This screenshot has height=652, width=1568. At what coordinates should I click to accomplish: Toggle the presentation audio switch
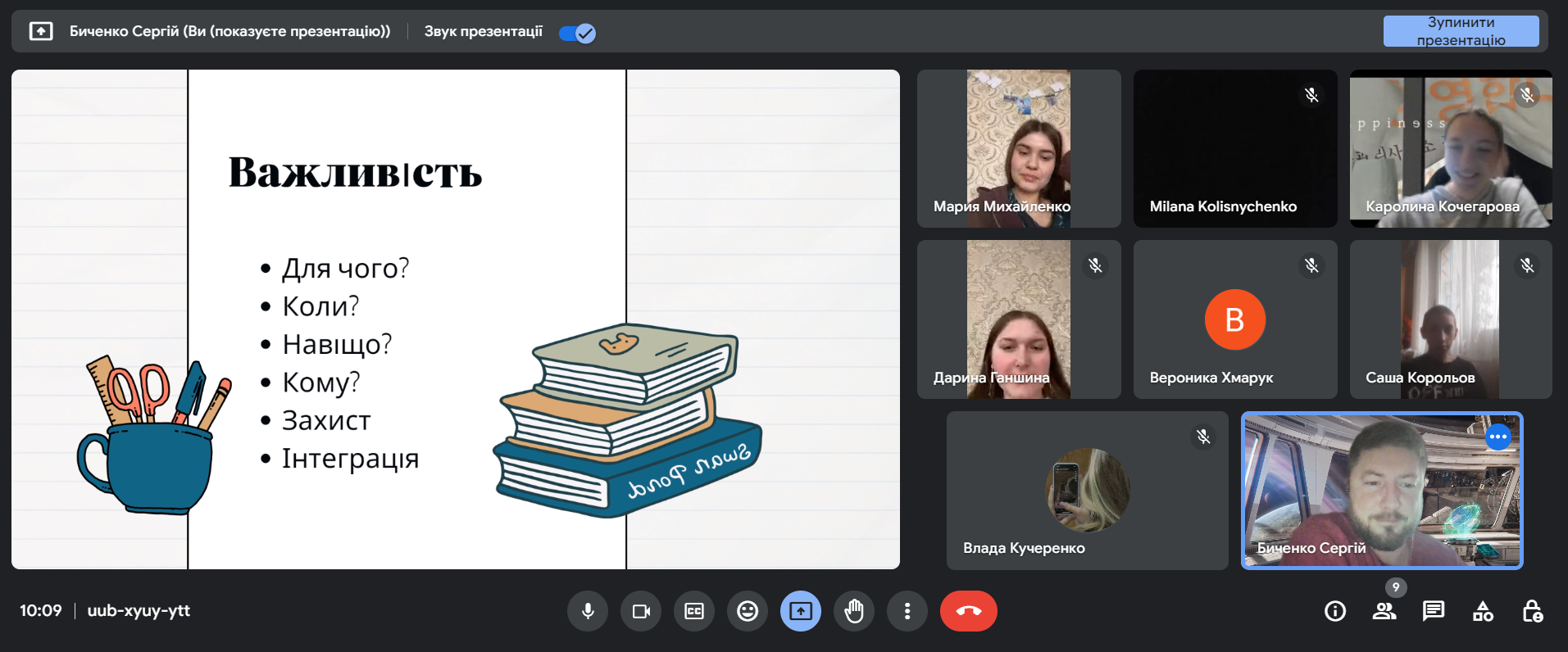pos(577,33)
